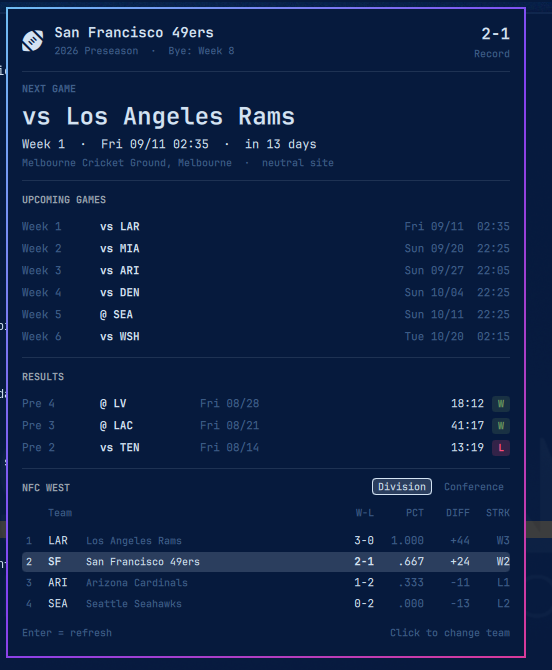Click the DIFF column header
Image resolution: width=552 pixels, height=670 pixels.
(x=458, y=513)
